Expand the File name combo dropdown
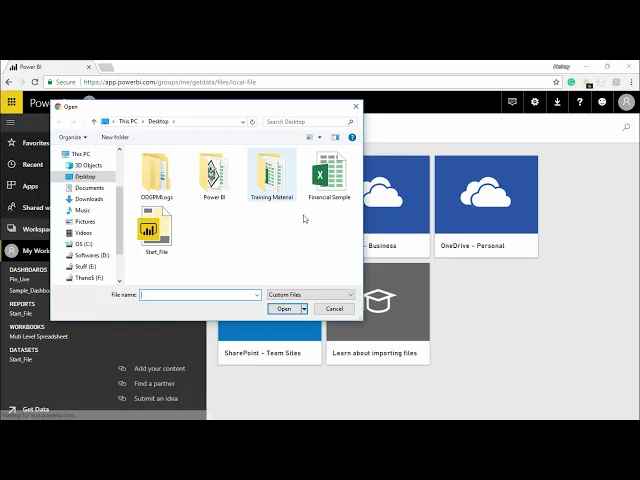 coord(257,295)
